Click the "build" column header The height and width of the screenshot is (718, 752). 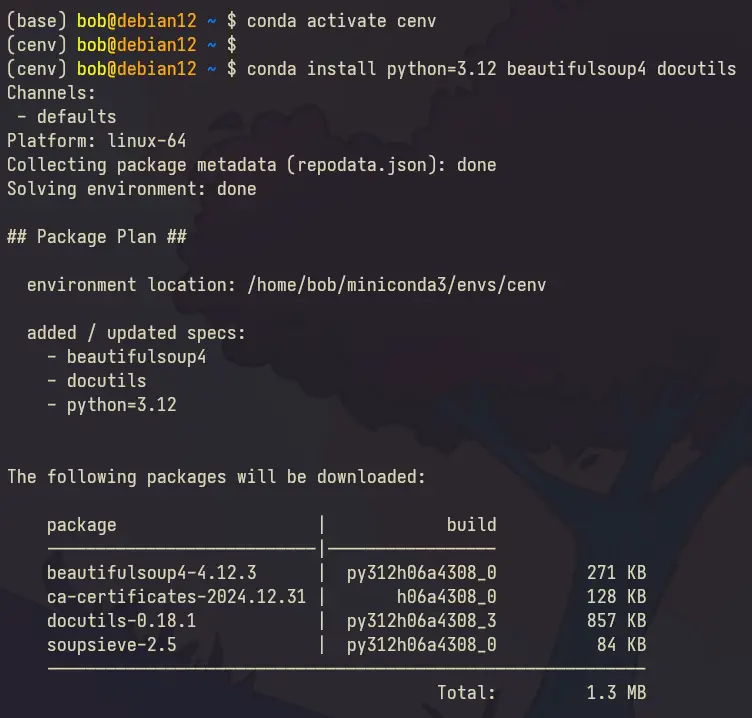tap(471, 525)
